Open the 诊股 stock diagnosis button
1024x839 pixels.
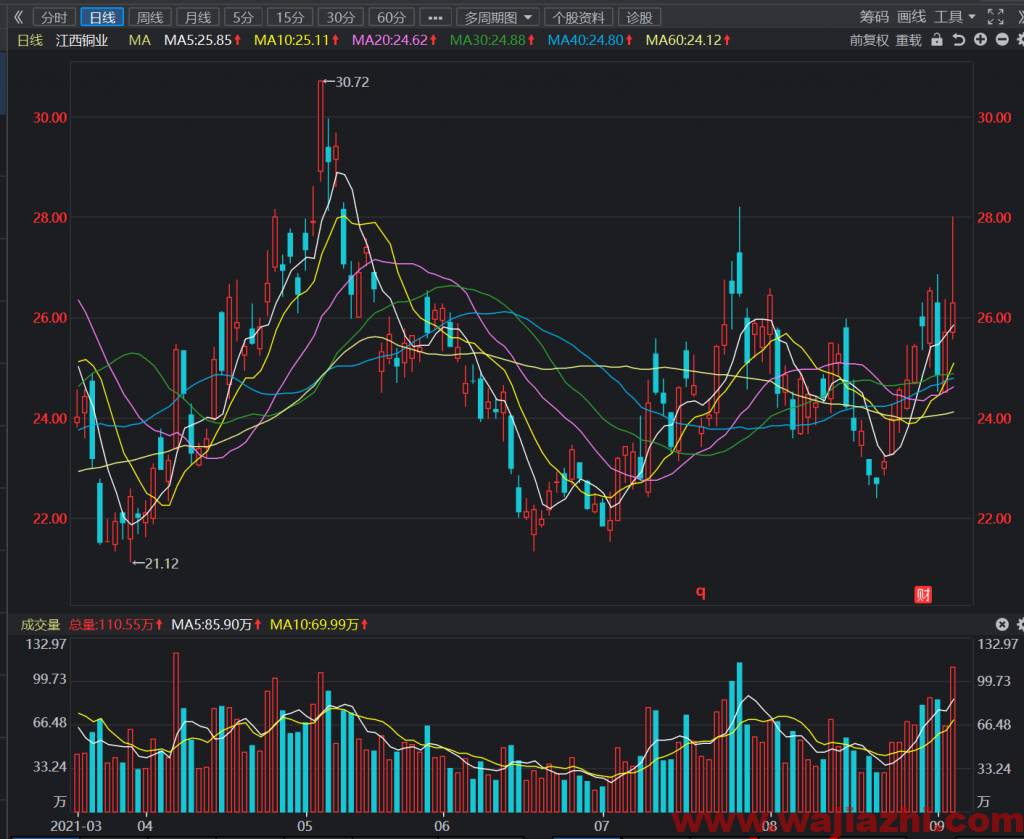point(639,18)
